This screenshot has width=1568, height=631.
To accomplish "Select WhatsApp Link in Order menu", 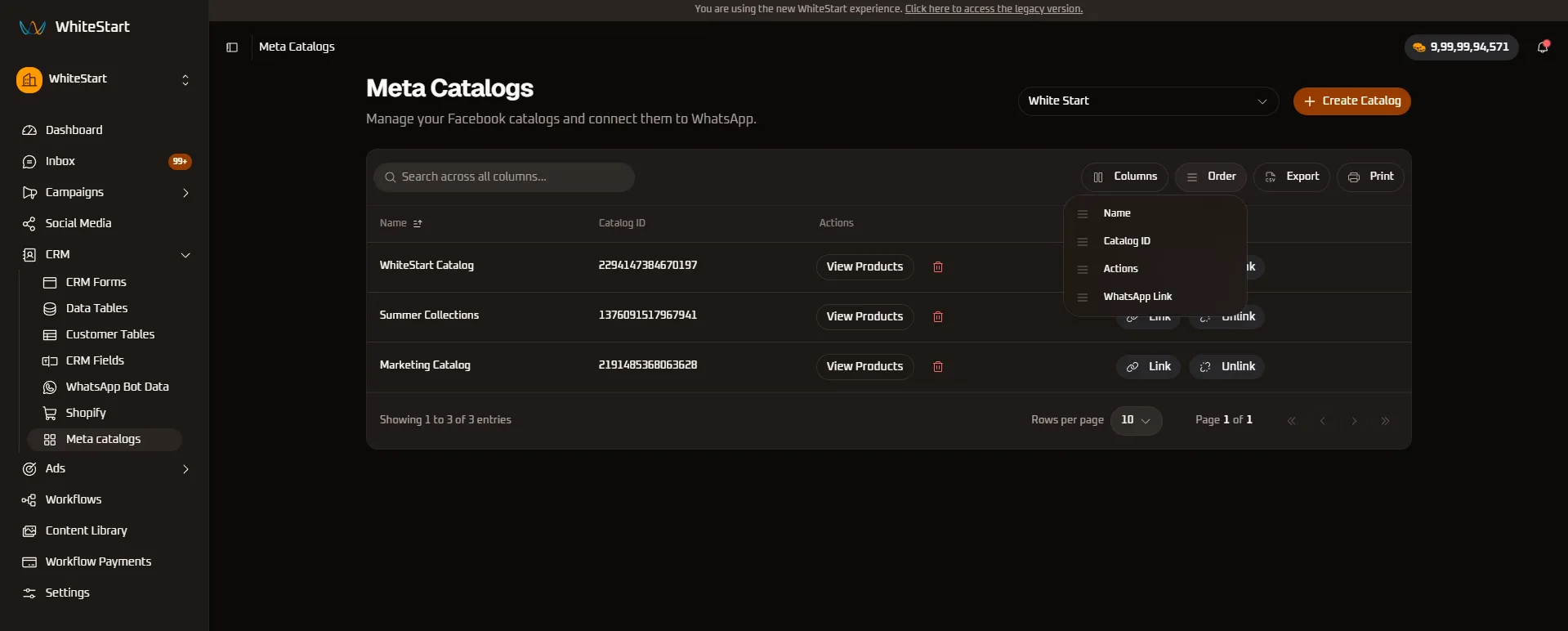I will point(1155,297).
